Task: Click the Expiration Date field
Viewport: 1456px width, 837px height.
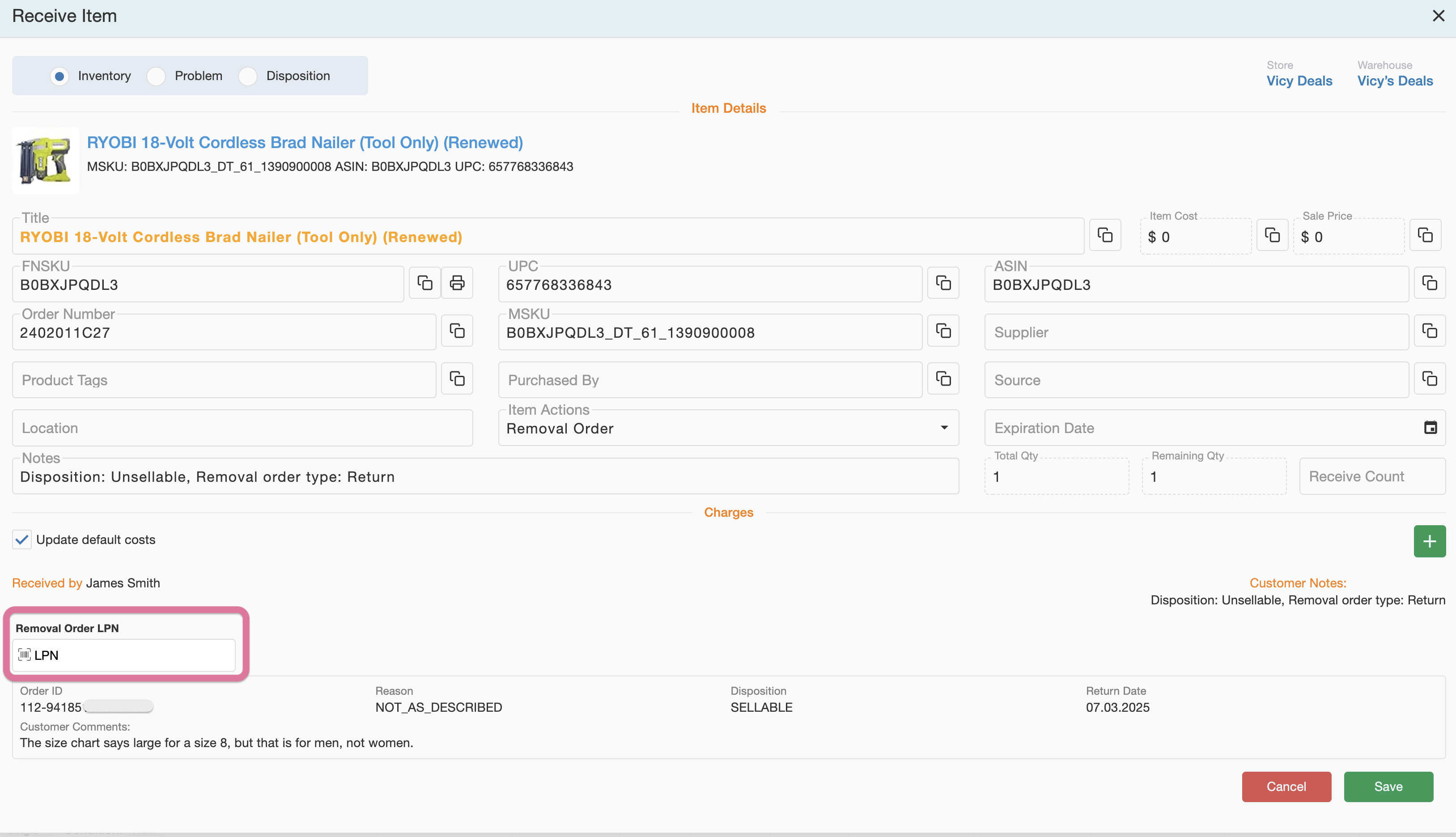Action: (x=1214, y=428)
